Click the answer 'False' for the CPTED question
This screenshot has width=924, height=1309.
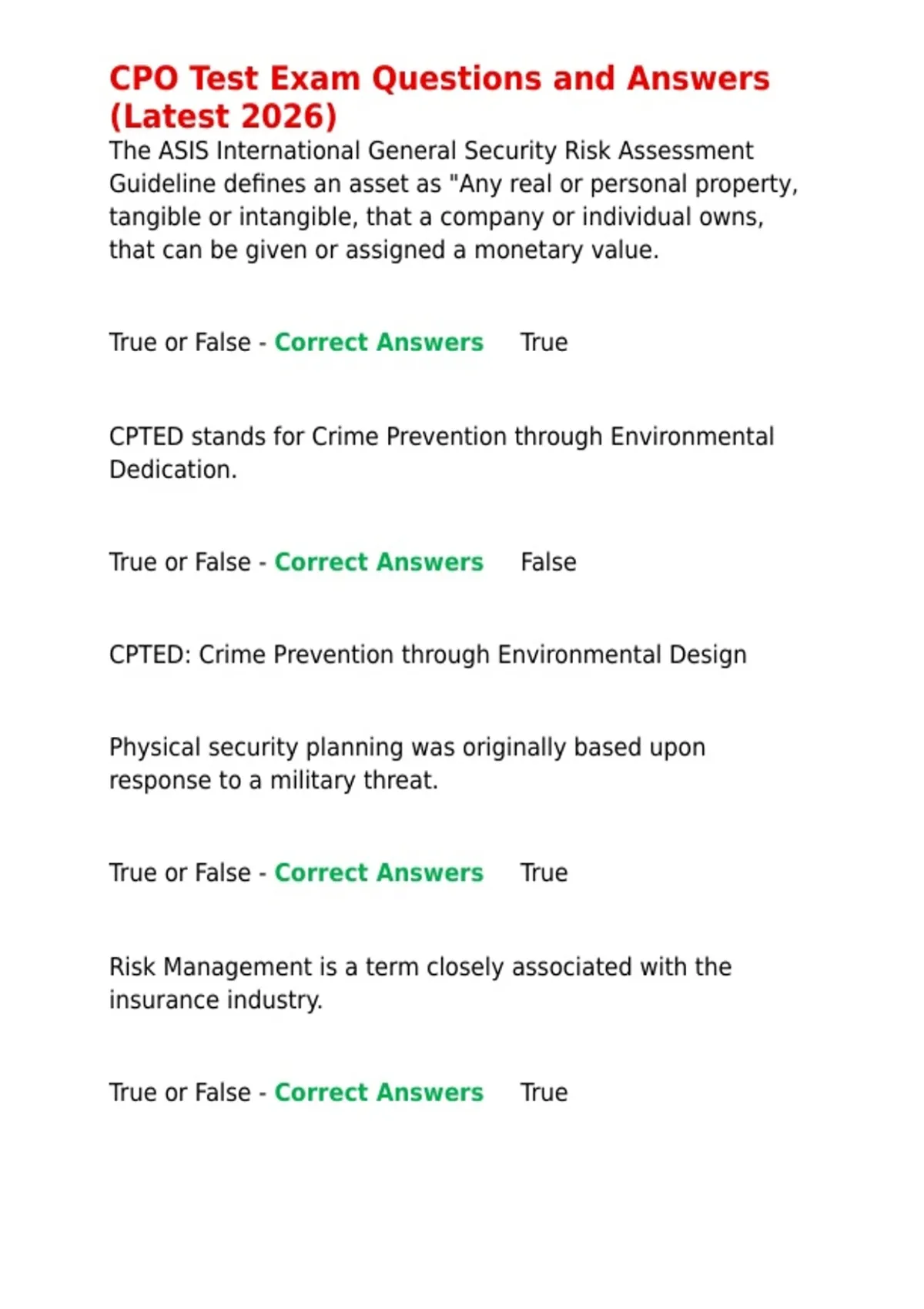(x=548, y=562)
